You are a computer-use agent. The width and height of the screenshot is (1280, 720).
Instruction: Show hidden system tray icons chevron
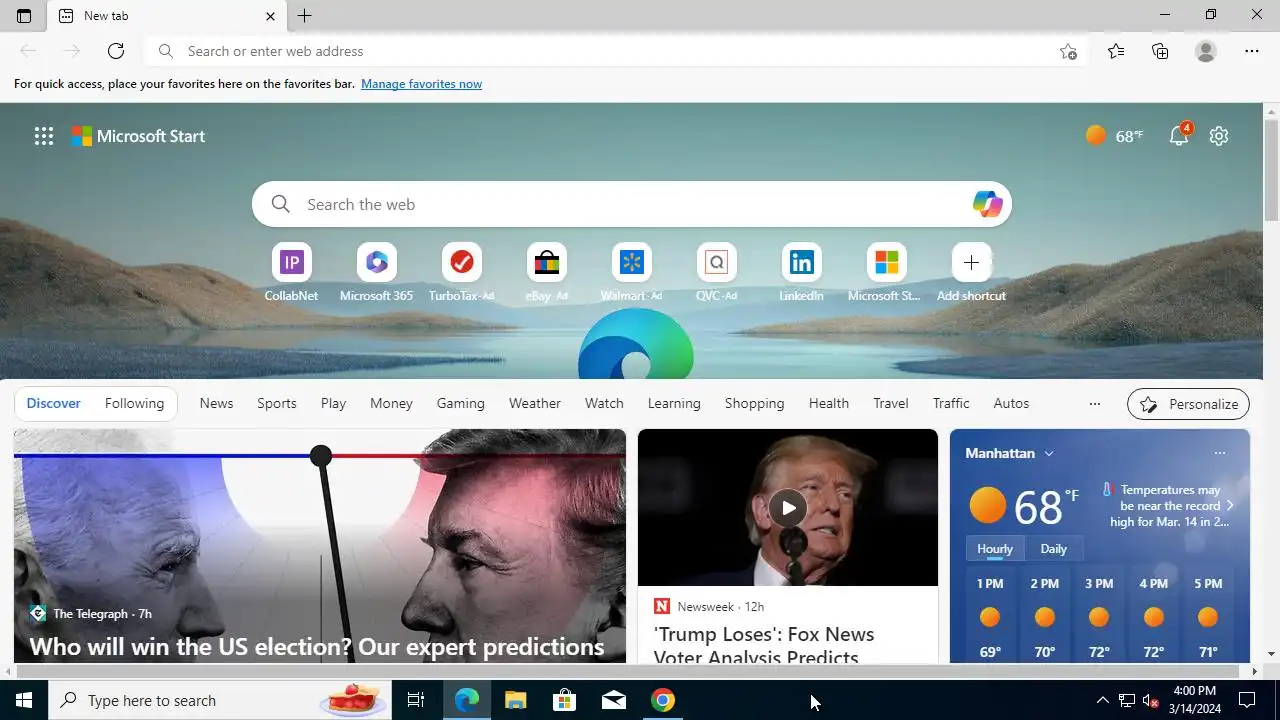[1102, 700]
